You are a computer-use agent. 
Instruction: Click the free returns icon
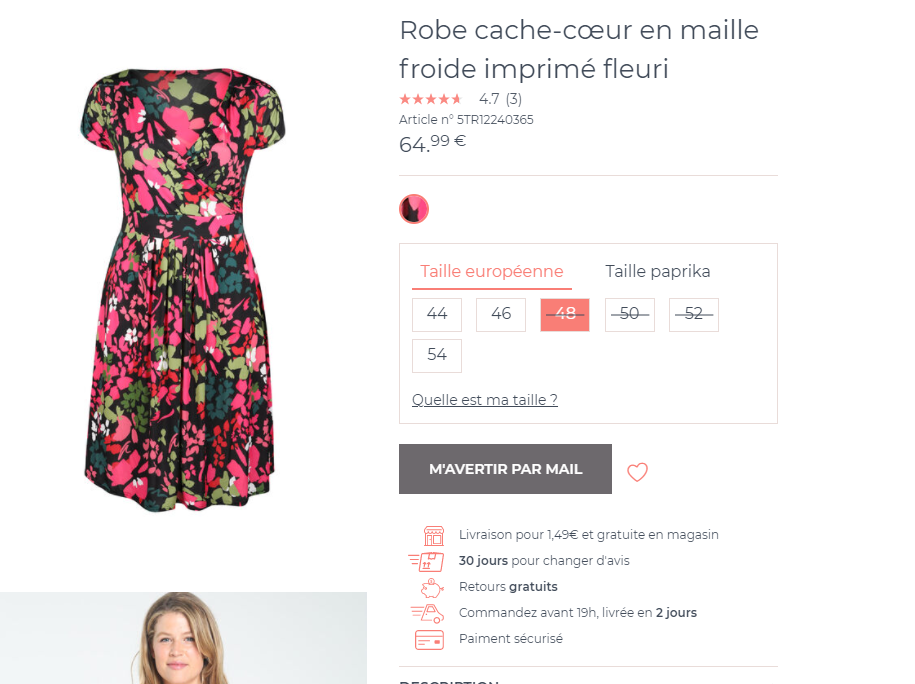pos(431,586)
